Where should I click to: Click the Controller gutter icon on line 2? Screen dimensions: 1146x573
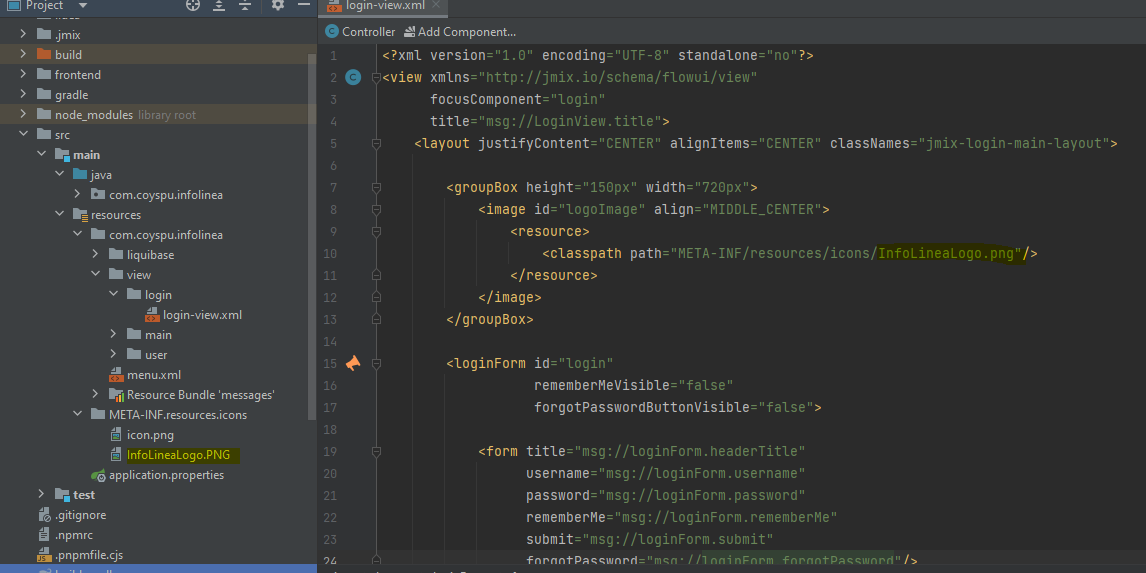354,77
